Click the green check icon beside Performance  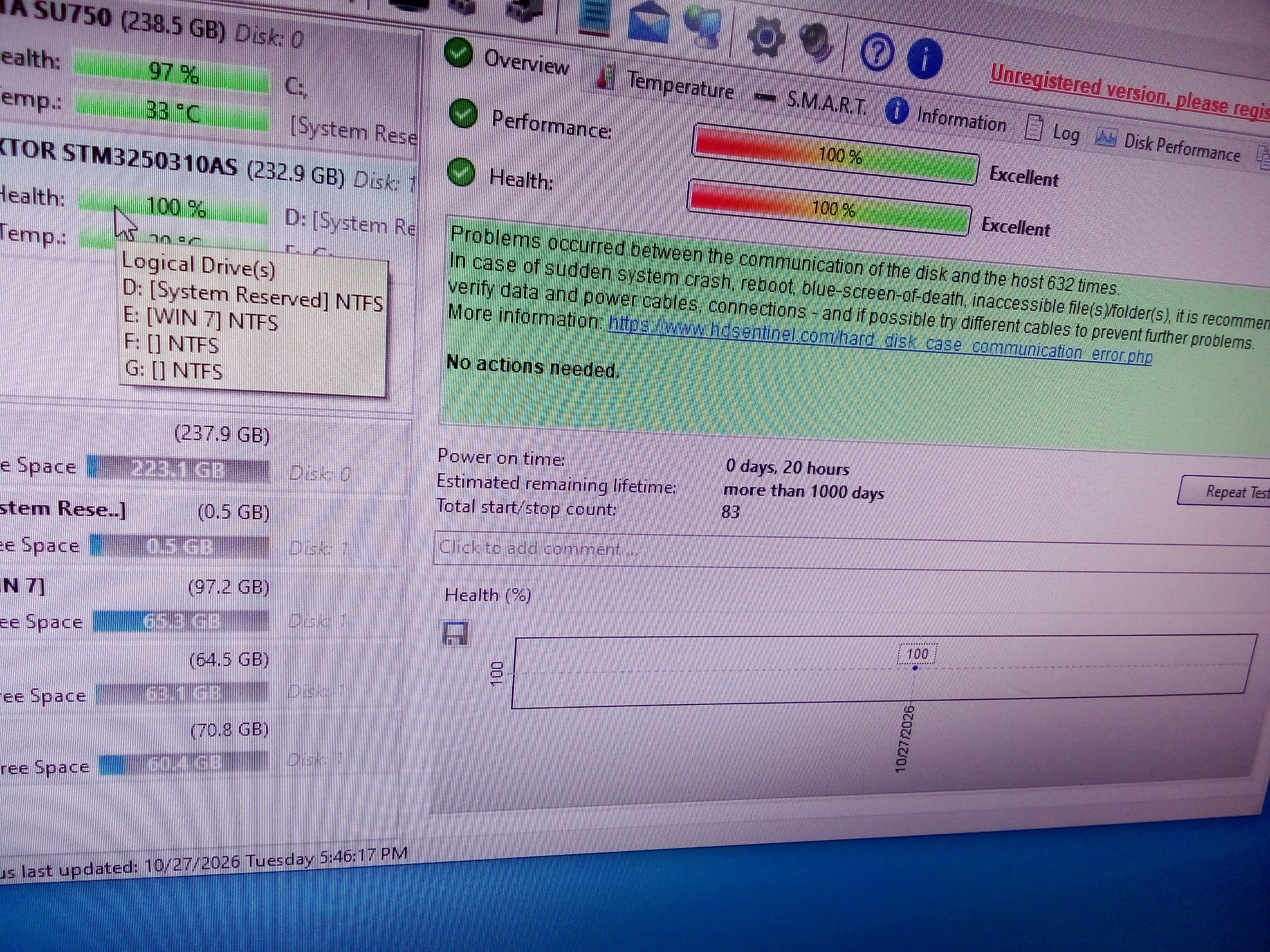pyautogui.click(x=463, y=113)
